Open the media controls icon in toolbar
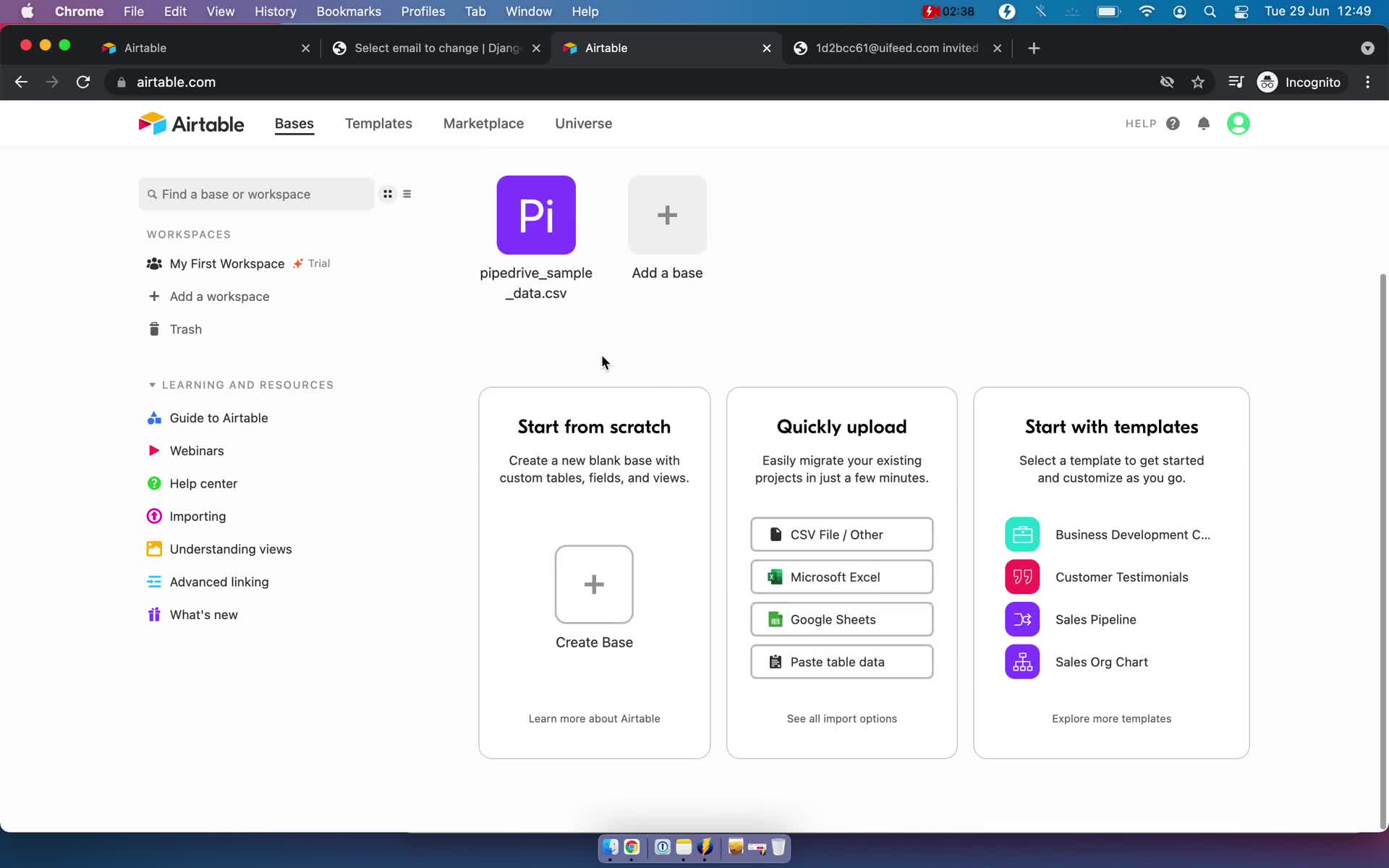The height and width of the screenshot is (868, 1389). coord(1236,82)
